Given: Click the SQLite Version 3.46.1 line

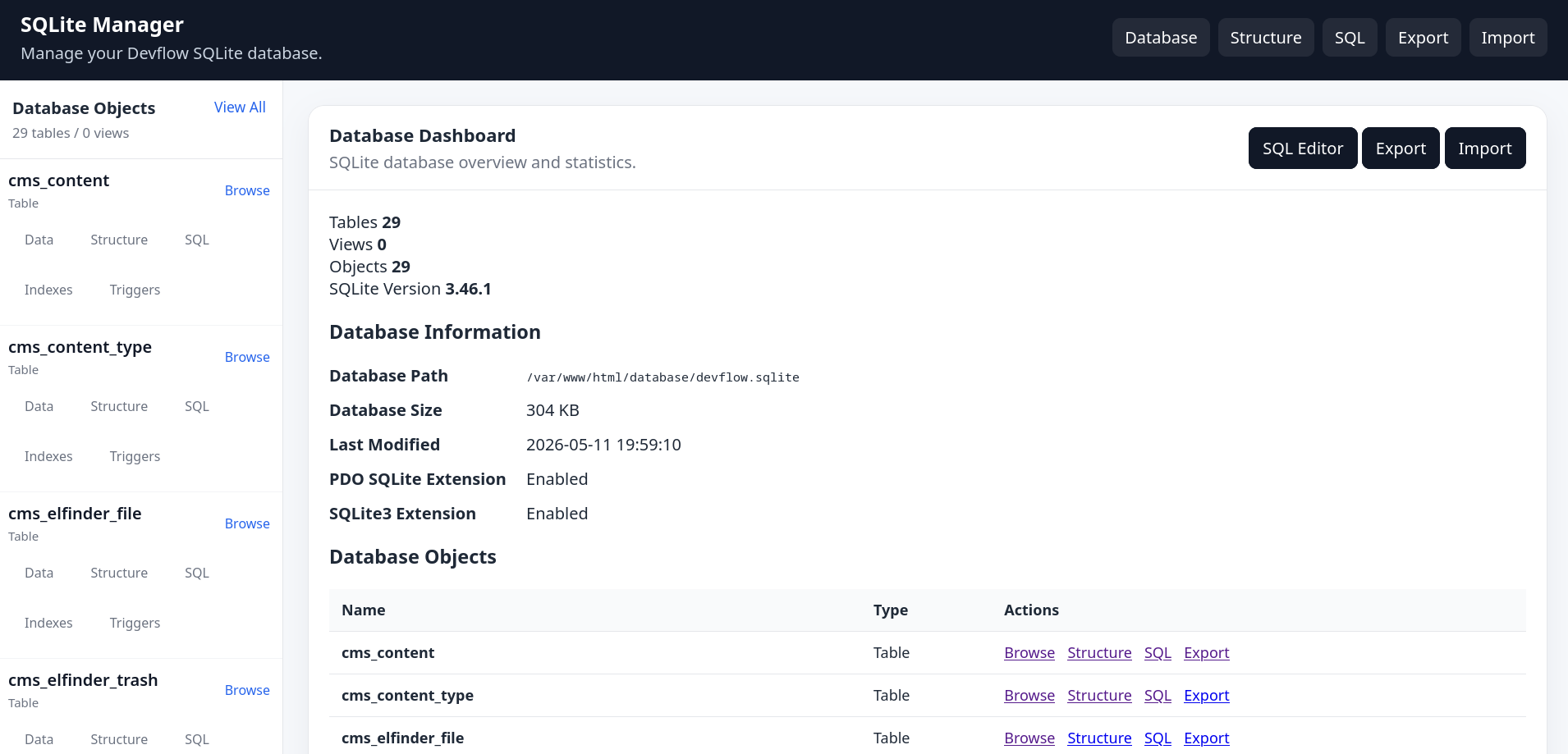Looking at the screenshot, I should pos(410,289).
